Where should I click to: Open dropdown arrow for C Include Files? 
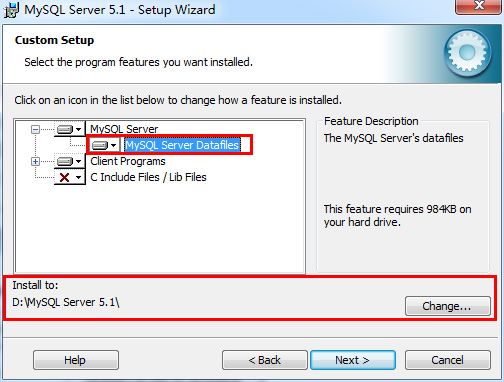(x=79, y=177)
